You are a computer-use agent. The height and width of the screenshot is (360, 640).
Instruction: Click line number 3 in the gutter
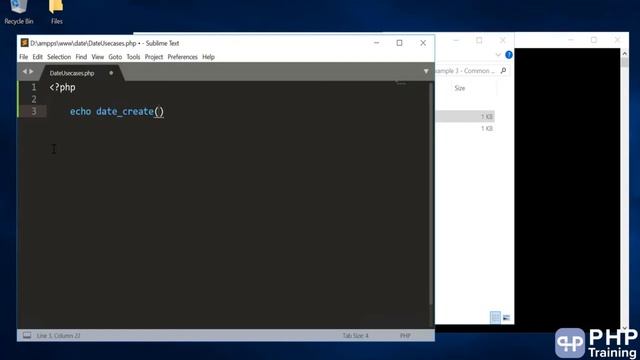34,111
